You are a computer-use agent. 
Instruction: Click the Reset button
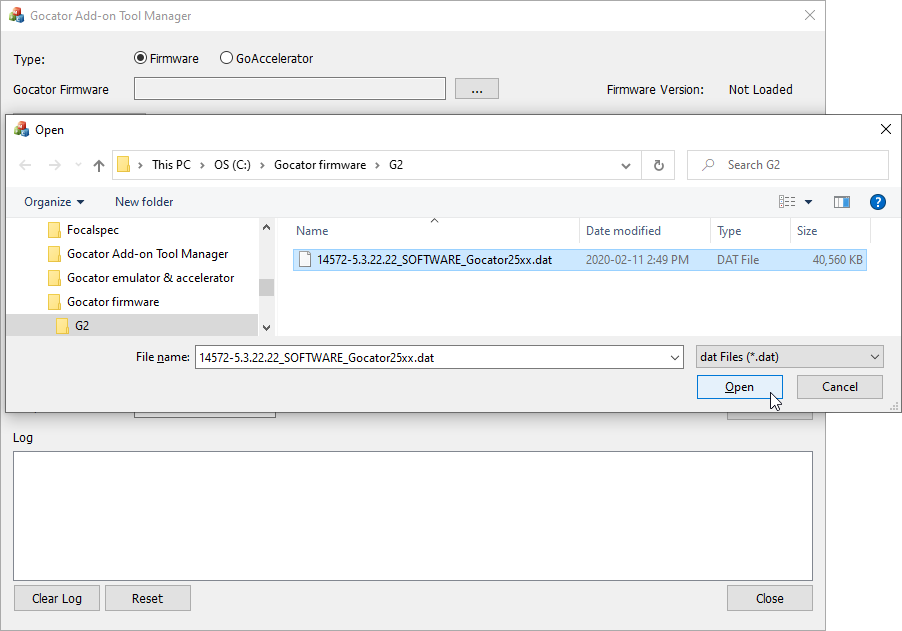pos(148,598)
